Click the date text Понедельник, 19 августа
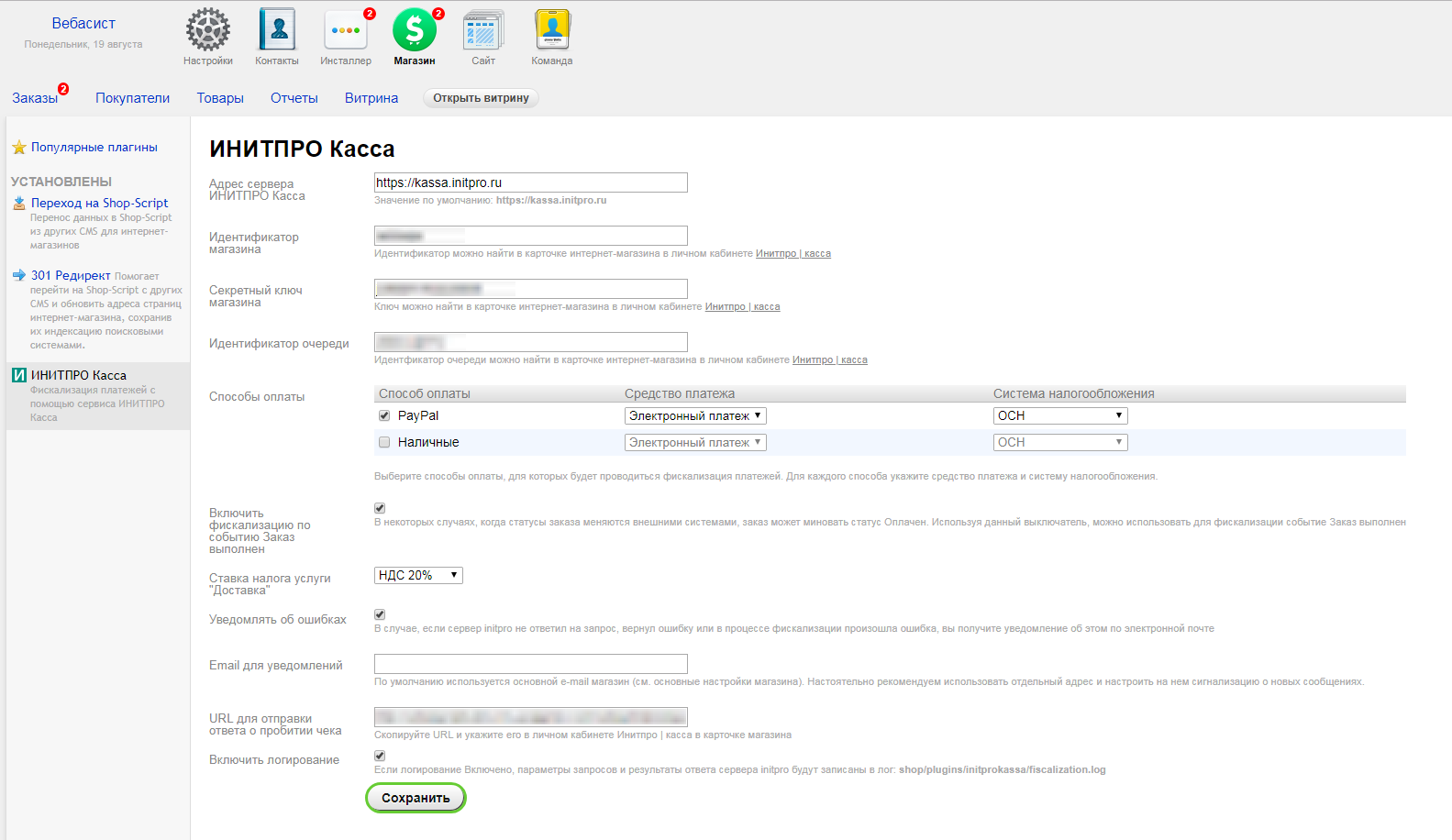1452x840 pixels. click(83, 44)
